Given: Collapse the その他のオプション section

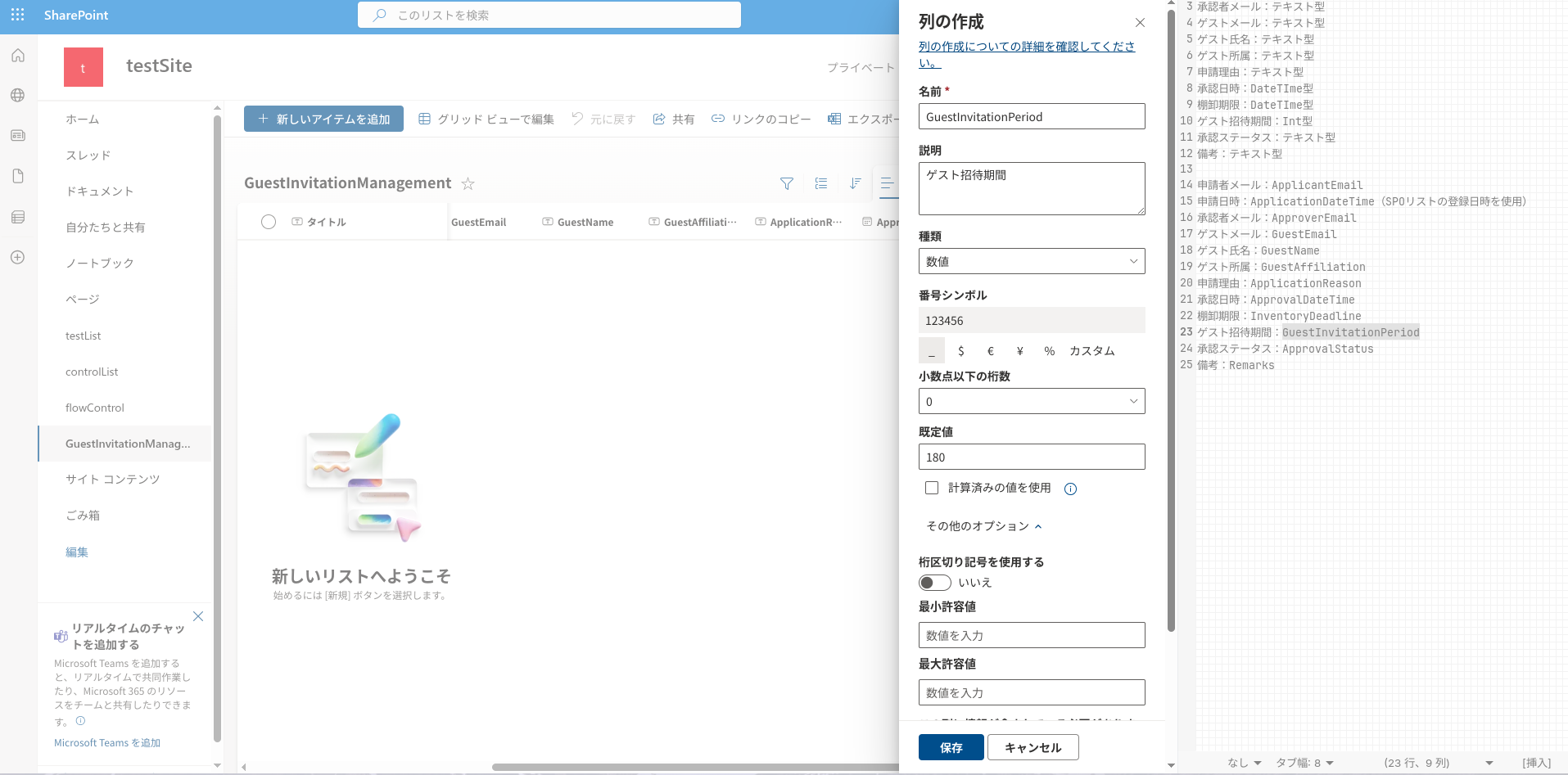Looking at the screenshot, I should tap(983, 526).
